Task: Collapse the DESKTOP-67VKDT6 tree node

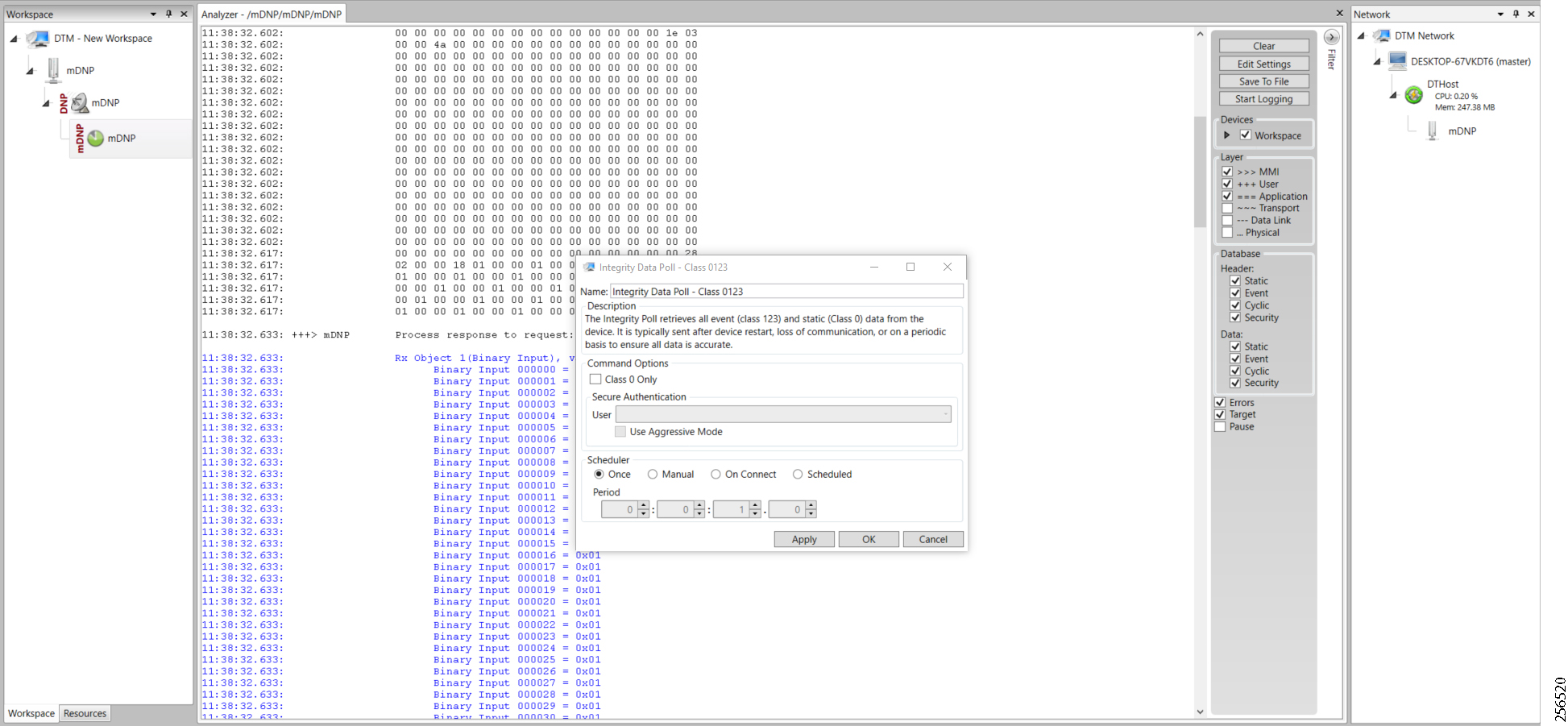Action: (1377, 61)
